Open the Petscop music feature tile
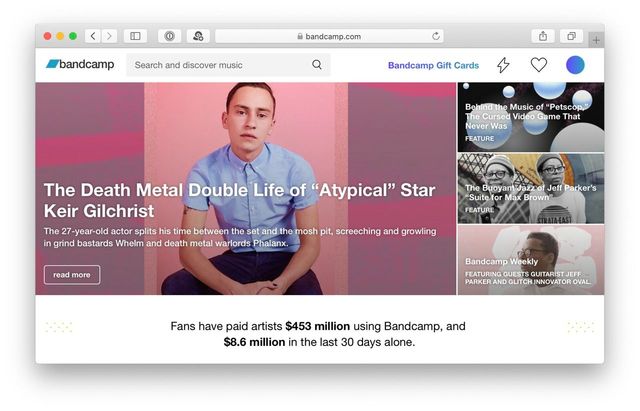 coord(531,117)
